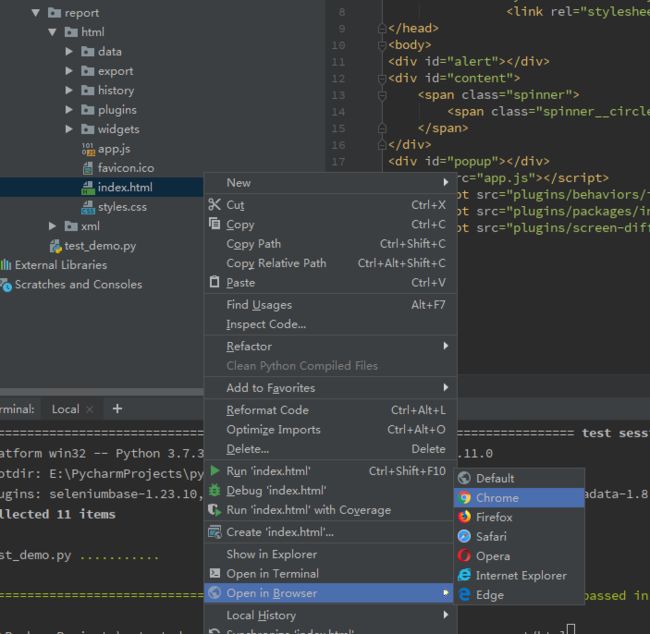This screenshot has height=634, width=650.
Task: Click the Debug bug icon
Action: point(214,490)
